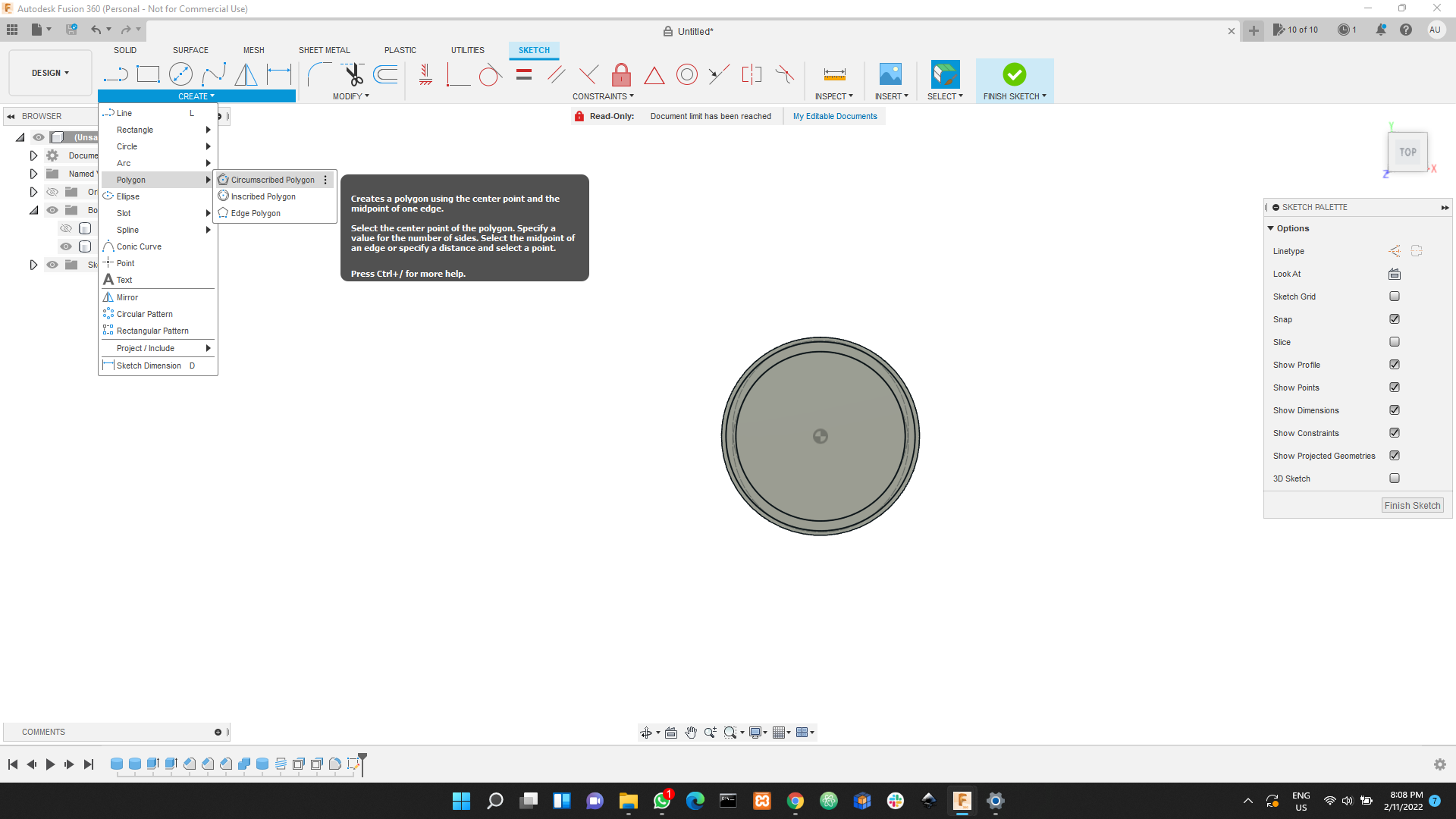This screenshot has width=1456, height=819.
Task: Apply the Fix/UnFix lock constraint
Action: pyautogui.click(x=622, y=74)
